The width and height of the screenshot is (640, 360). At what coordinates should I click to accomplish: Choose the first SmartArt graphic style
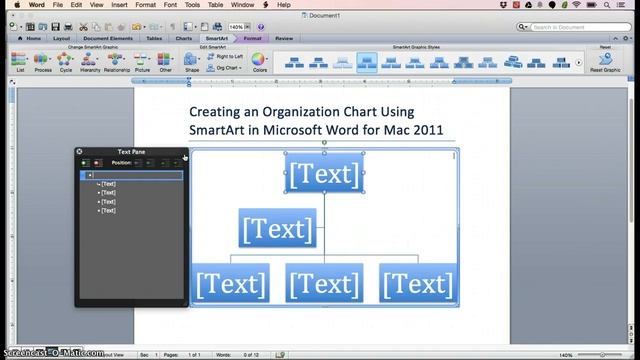tap(294, 63)
